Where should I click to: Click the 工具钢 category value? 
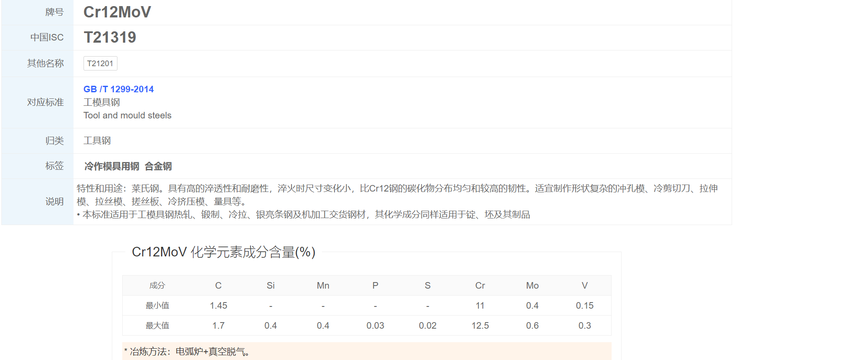pyautogui.click(x=97, y=140)
